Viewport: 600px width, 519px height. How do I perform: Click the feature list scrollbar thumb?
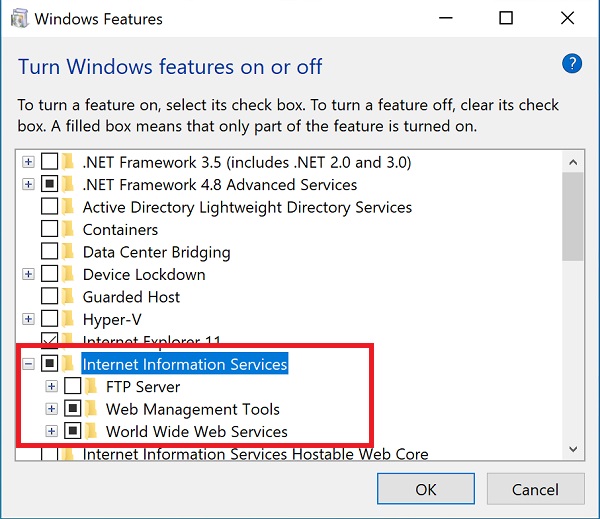[x=573, y=217]
